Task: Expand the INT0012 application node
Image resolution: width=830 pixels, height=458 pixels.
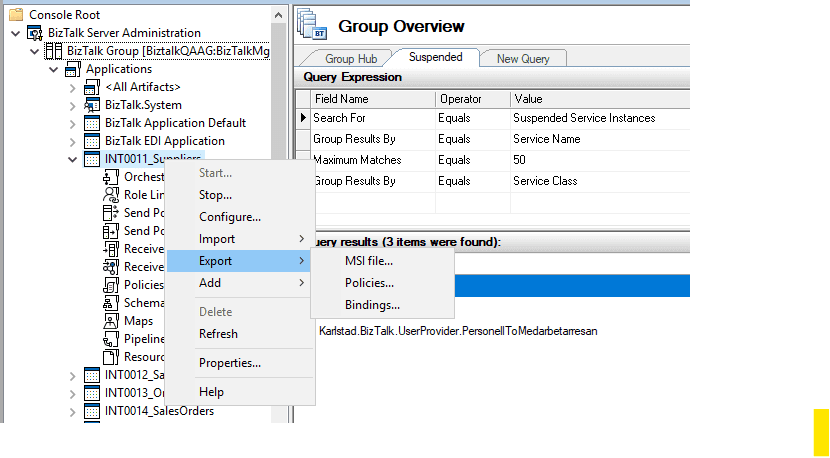Action: (73, 376)
